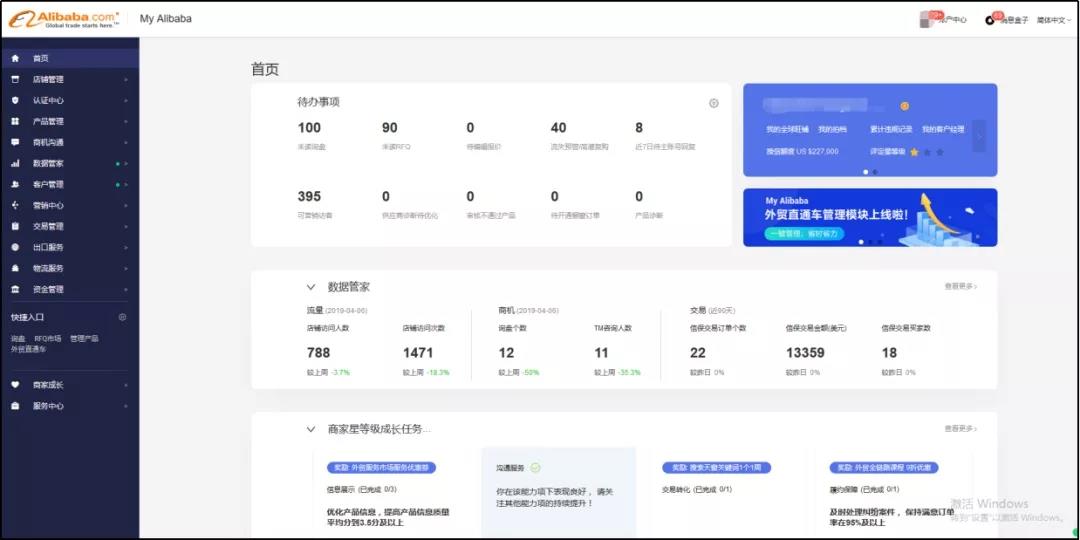Open the RFQ市场 quick link
This screenshot has height=540, width=1080.
[48, 339]
